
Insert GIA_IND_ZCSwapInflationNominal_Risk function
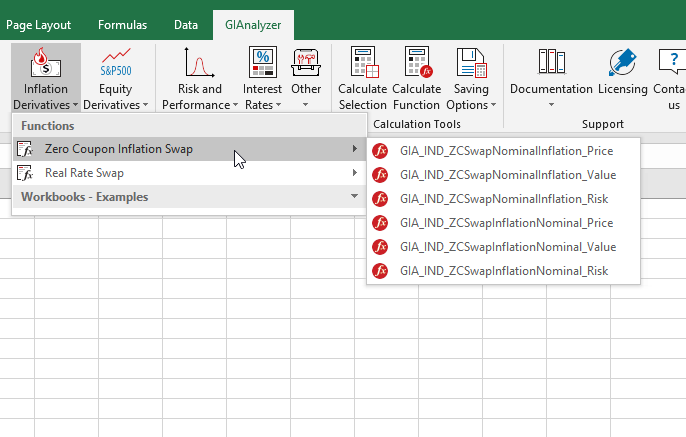(503, 271)
